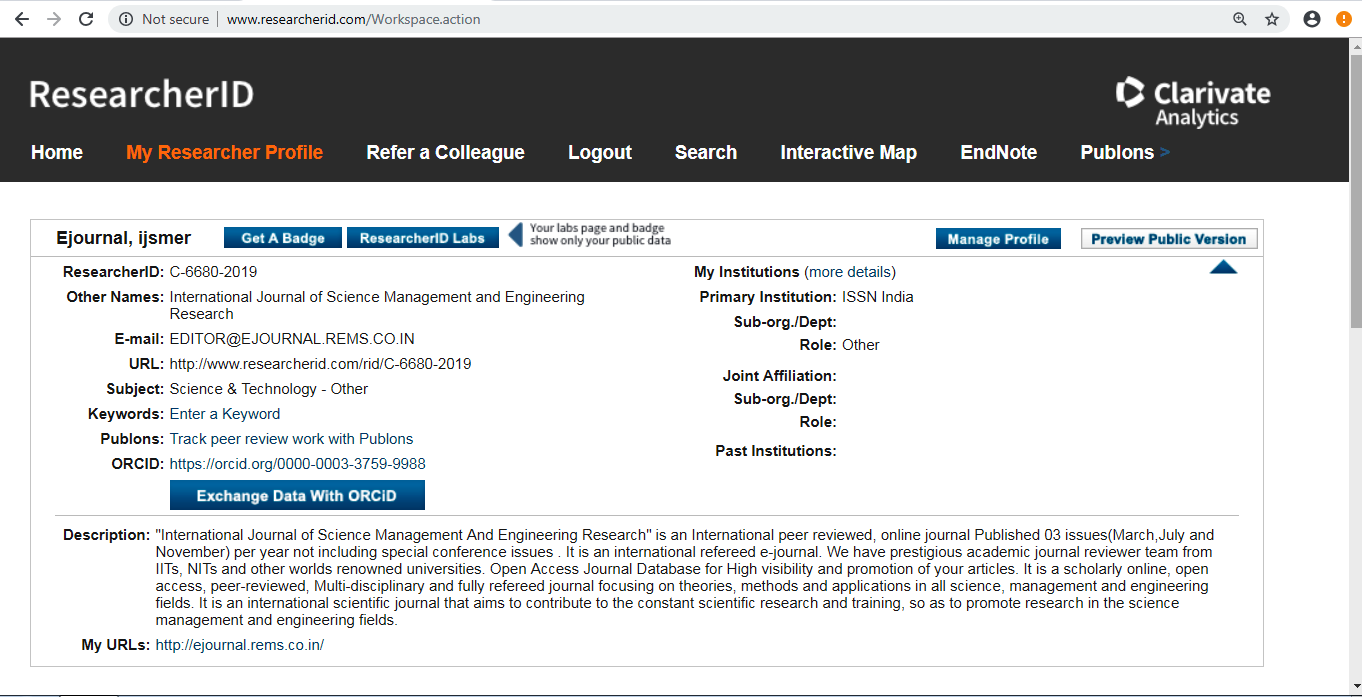The width and height of the screenshot is (1362, 697).
Task: Click the zoom magnifier icon in address bar
Action: 1240,19
